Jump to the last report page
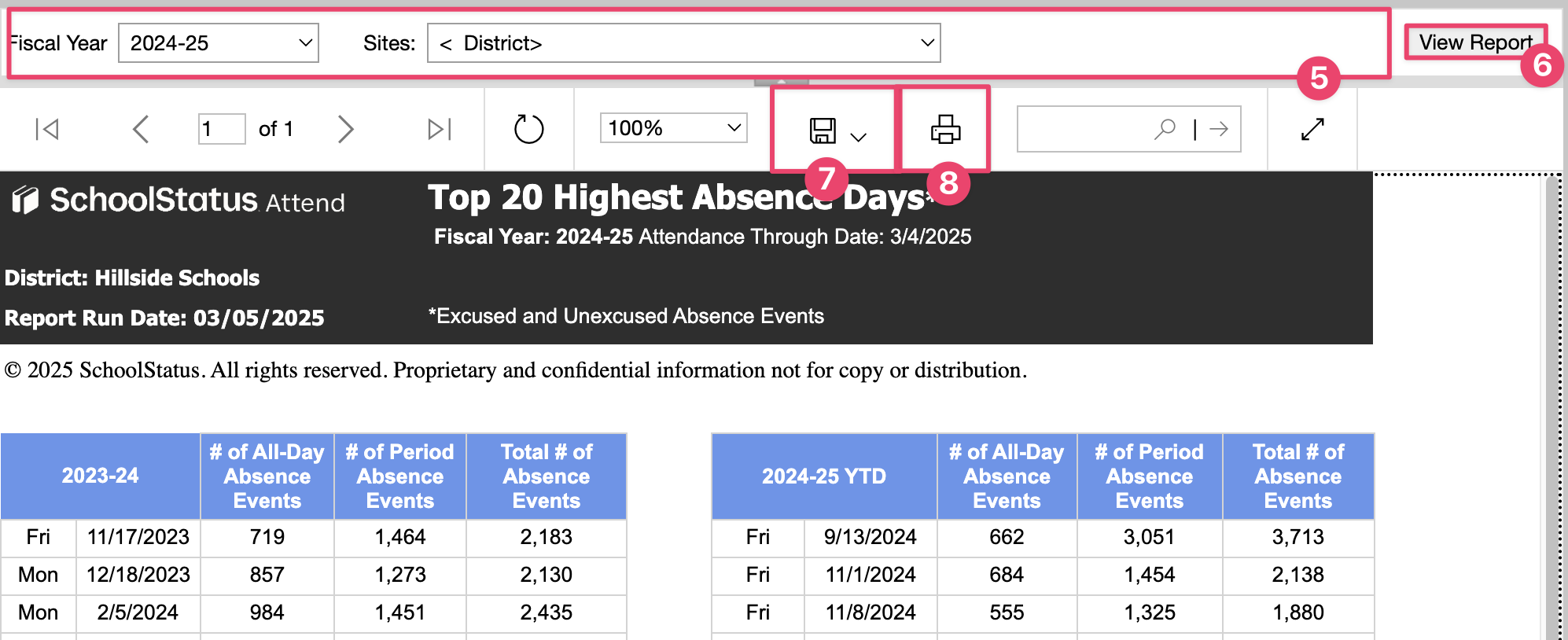The width and height of the screenshot is (1568, 640). pos(440,129)
